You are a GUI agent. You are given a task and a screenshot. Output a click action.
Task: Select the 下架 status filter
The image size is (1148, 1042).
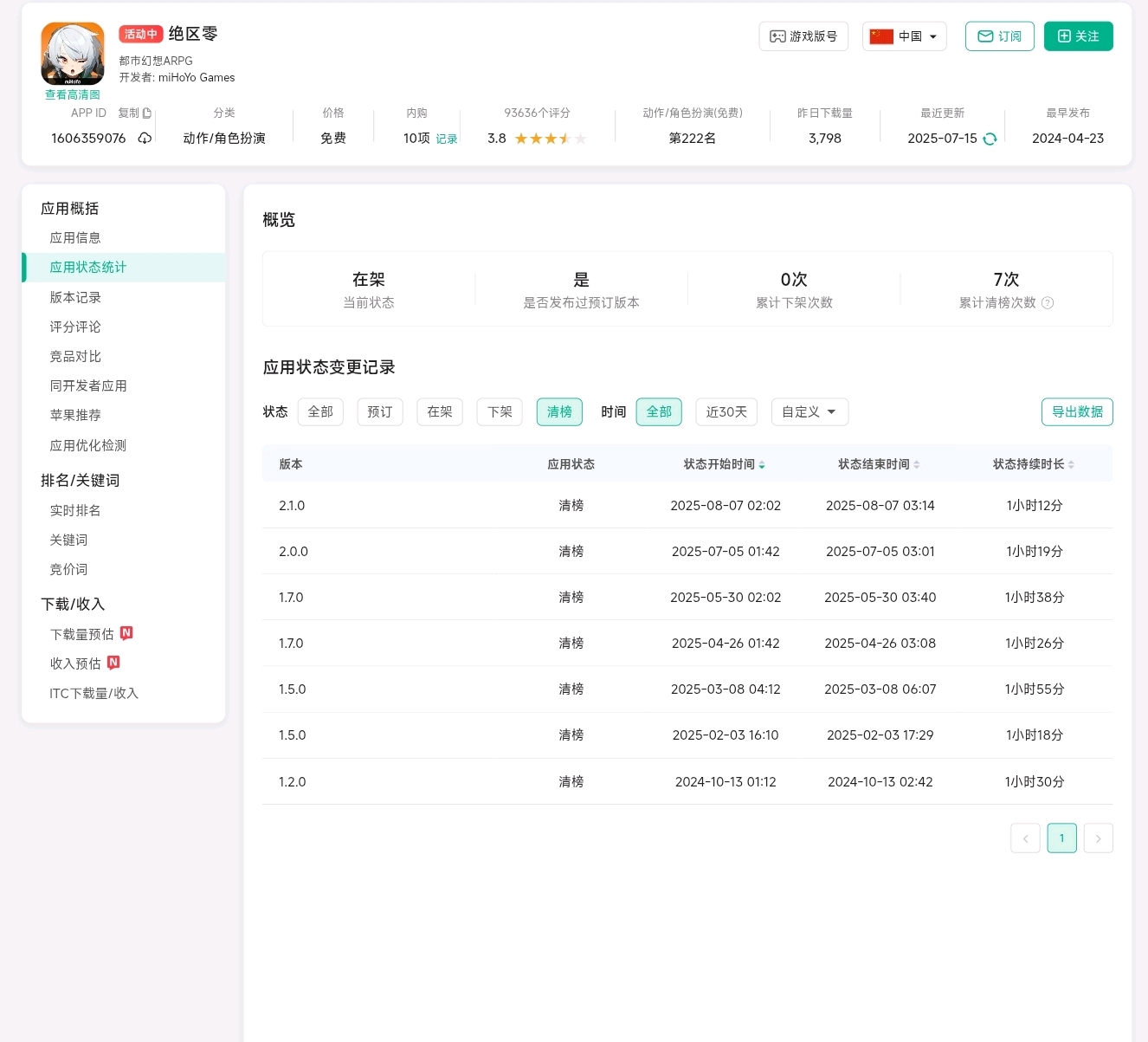coord(500,412)
